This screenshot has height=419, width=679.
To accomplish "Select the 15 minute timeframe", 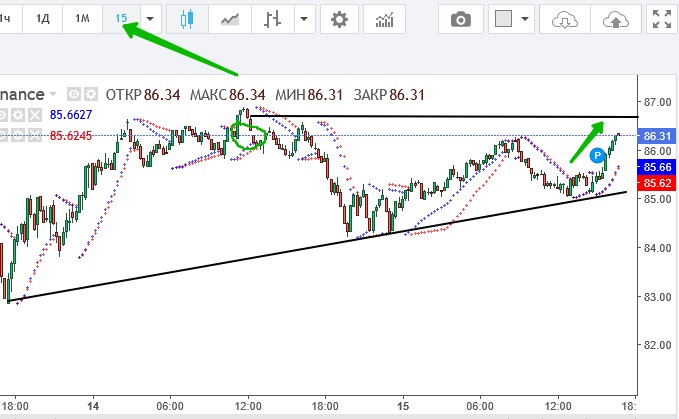I will (x=121, y=19).
